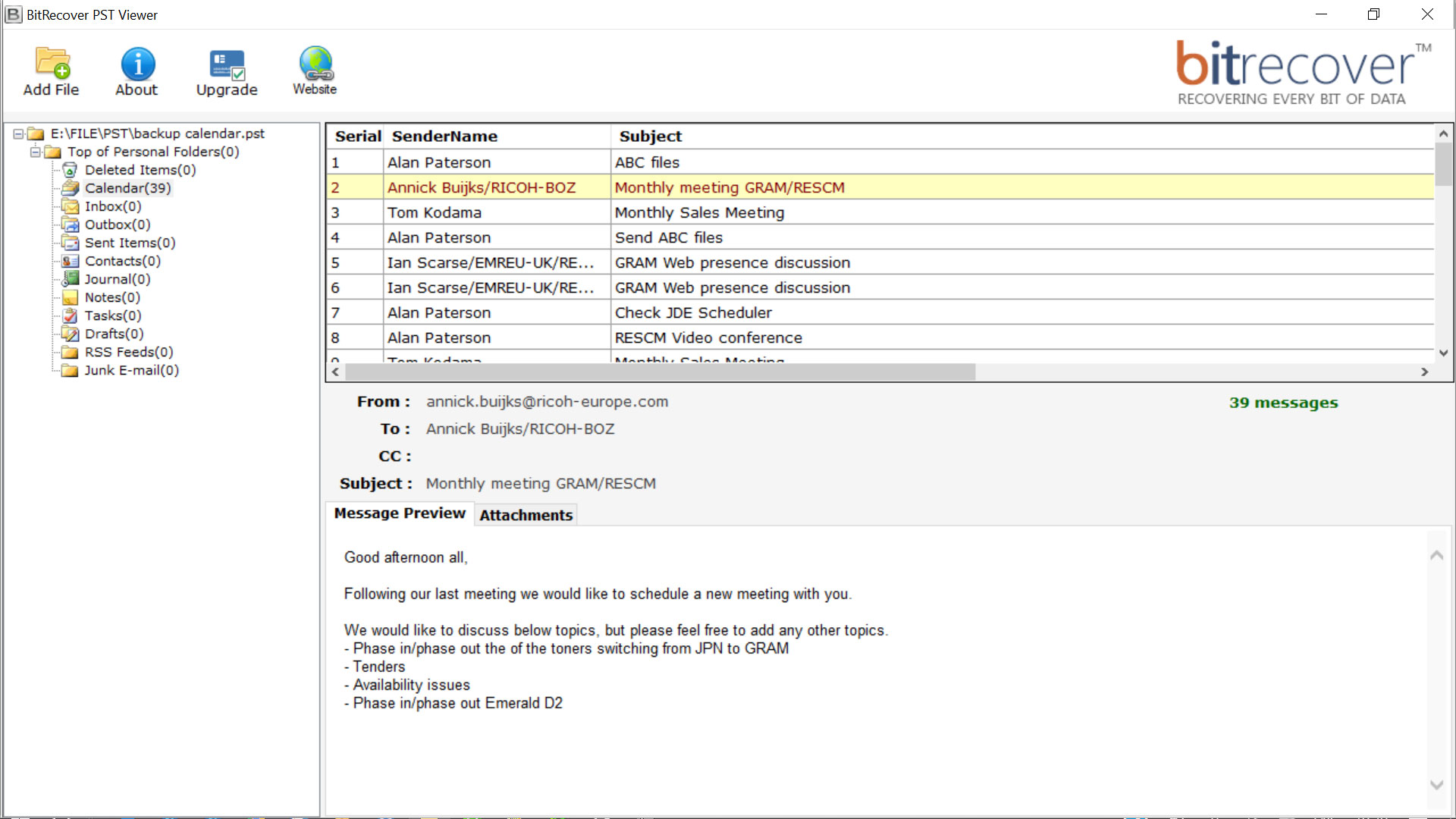Click the Deleted Items folder icon
The image size is (1456, 819).
pos(70,170)
